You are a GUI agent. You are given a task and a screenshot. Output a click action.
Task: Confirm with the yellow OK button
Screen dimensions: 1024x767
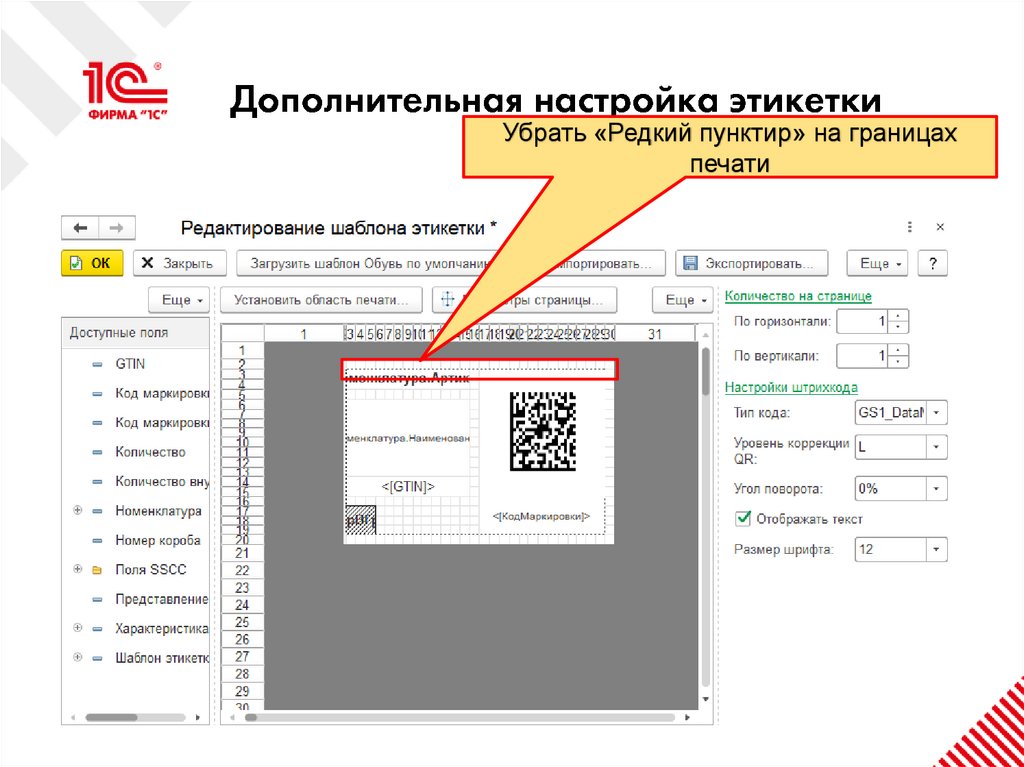click(92, 263)
